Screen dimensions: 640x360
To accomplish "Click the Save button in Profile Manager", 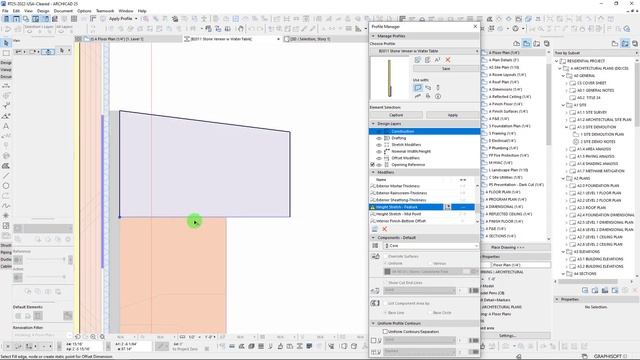I will click(x=446, y=69).
